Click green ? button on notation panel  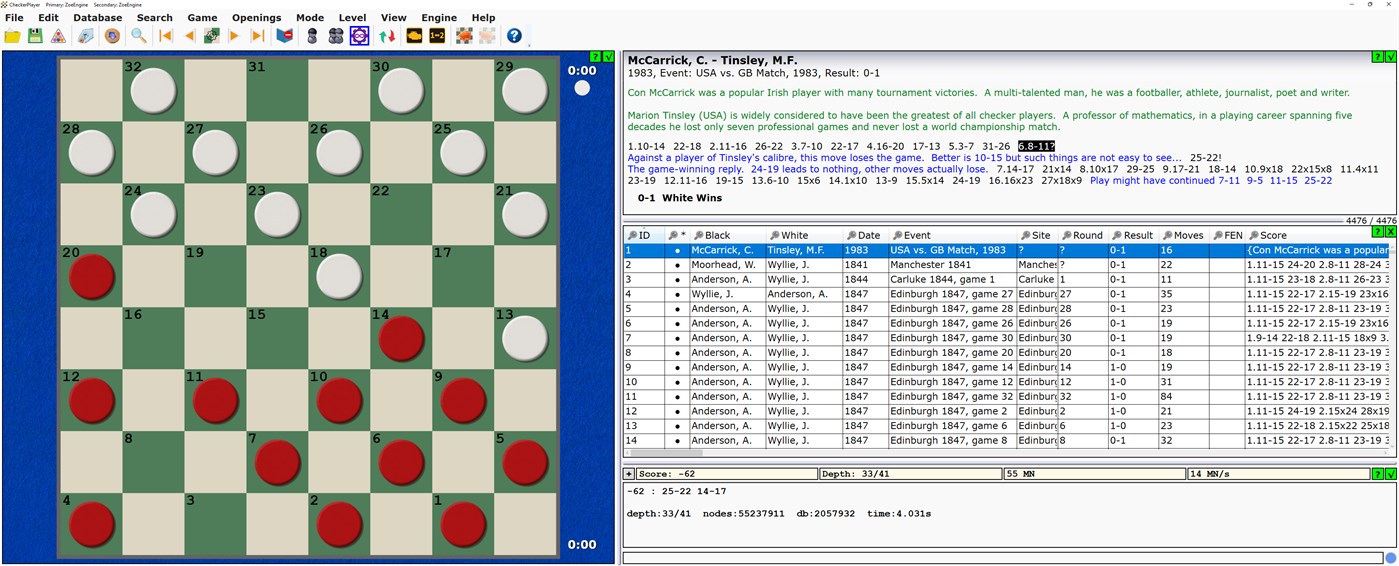click(1378, 57)
